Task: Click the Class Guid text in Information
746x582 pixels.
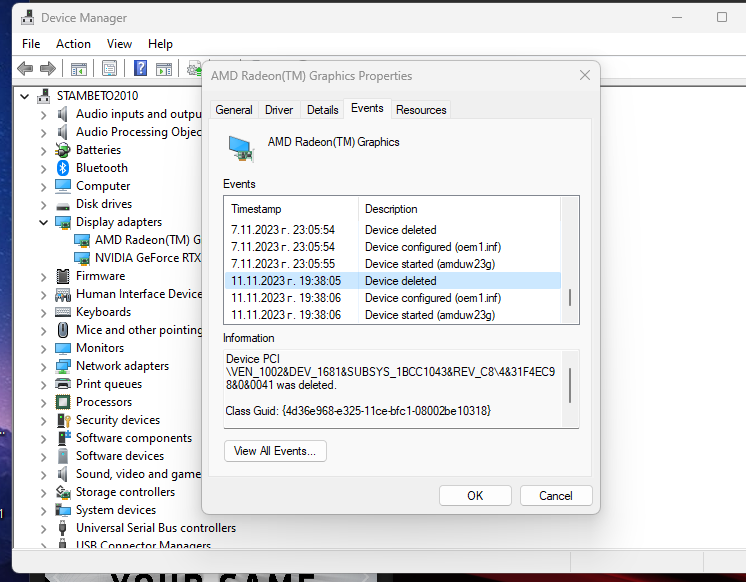Action: pos(358,411)
